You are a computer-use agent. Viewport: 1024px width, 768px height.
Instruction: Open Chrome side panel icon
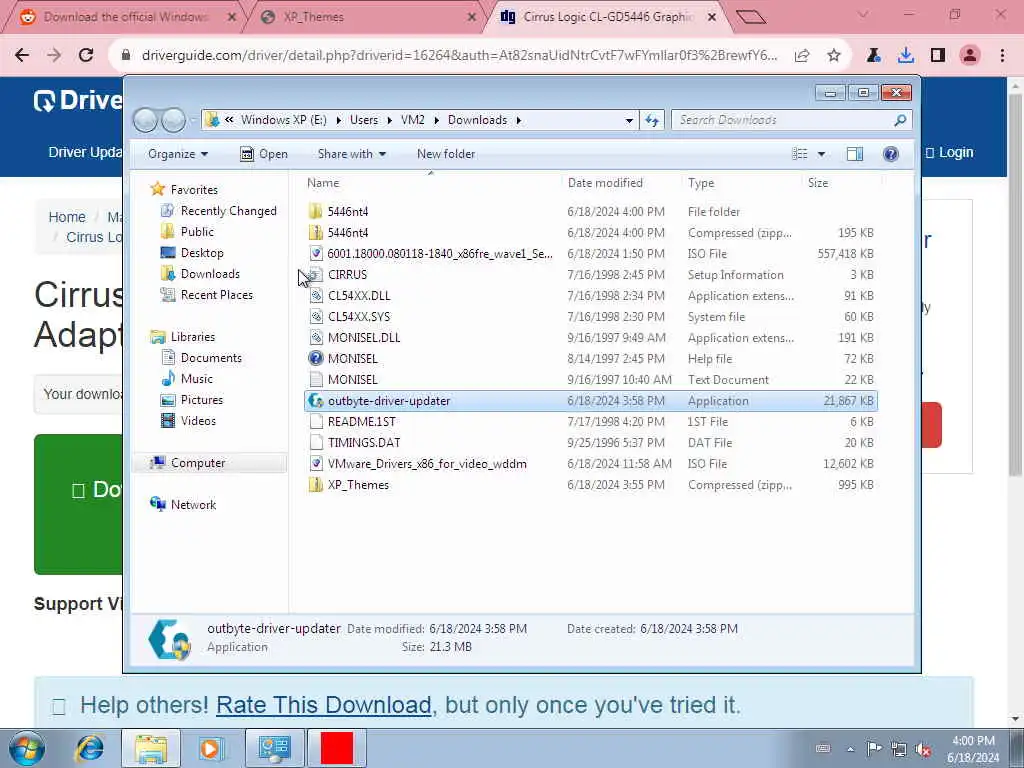coord(938,56)
